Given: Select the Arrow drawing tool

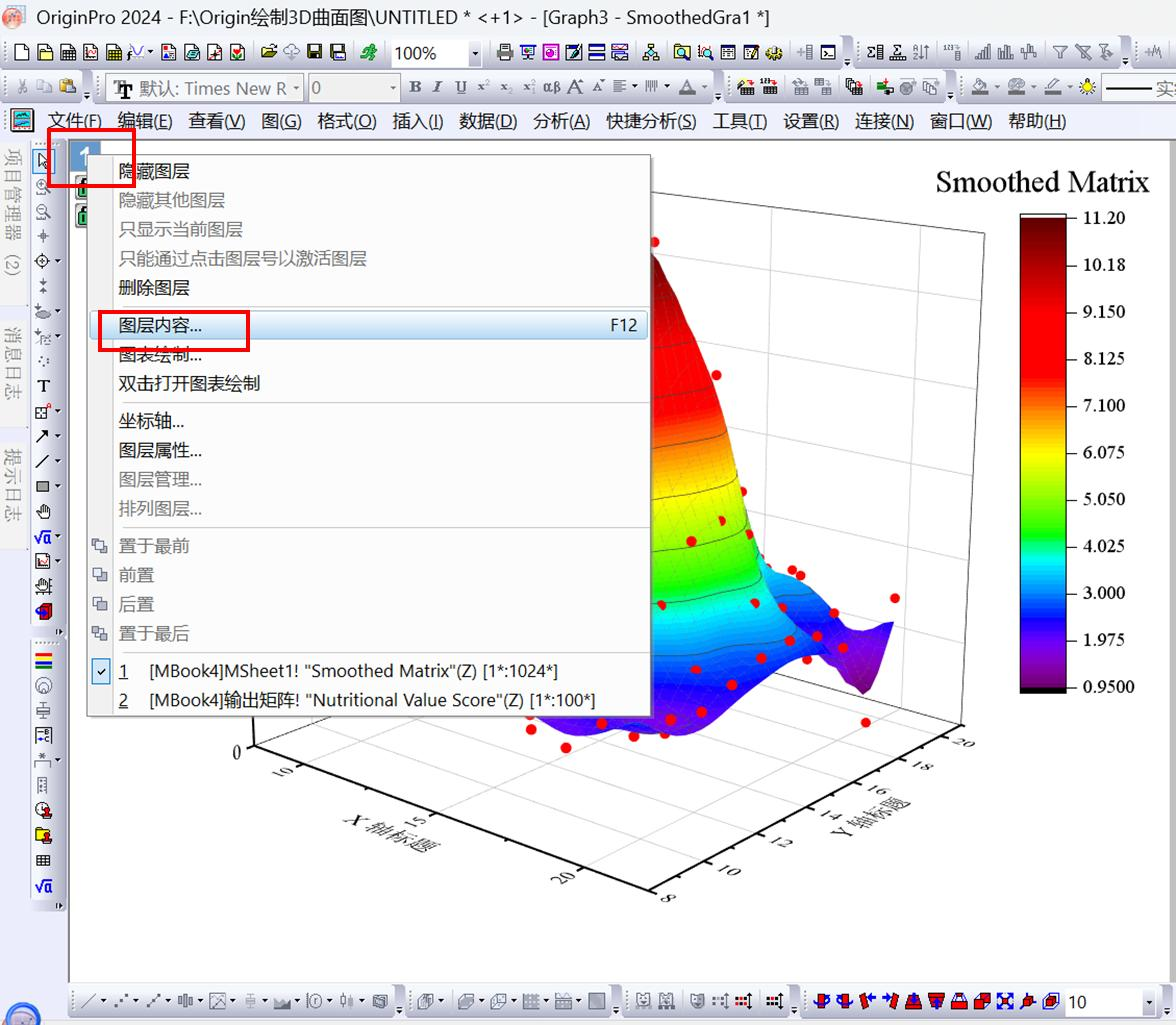Looking at the screenshot, I should [42, 436].
